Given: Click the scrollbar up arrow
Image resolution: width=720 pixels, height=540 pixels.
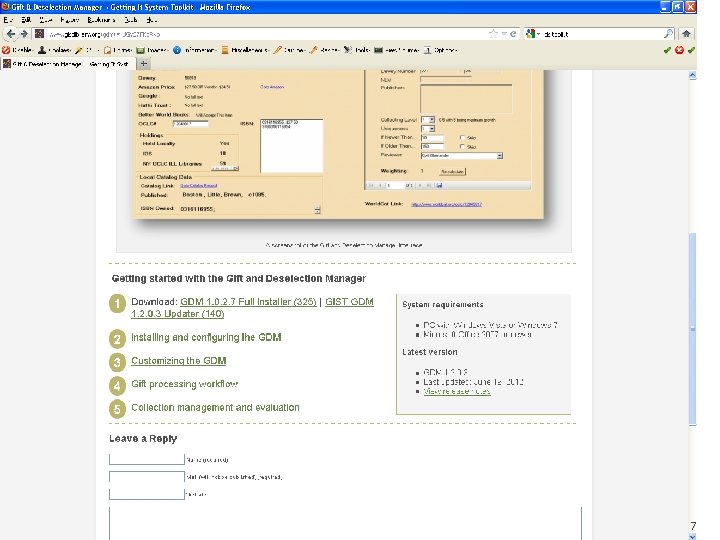Looking at the screenshot, I should tap(692, 75).
